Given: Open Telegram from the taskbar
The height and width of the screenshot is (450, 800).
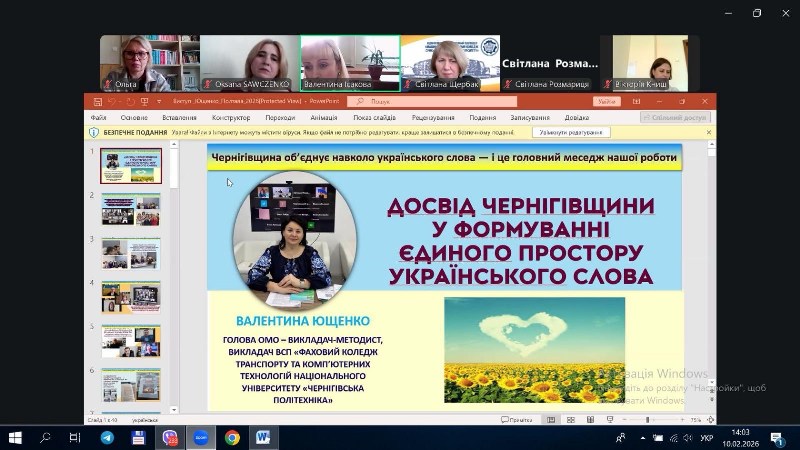Looking at the screenshot, I should pyautogui.click(x=107, y=438).
